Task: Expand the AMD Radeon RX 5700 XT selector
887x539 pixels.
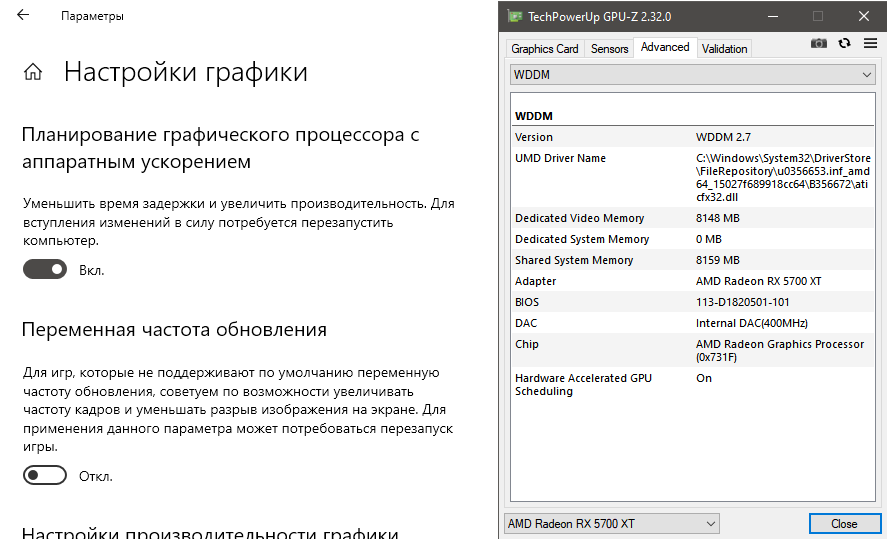Action: point(612,524)
